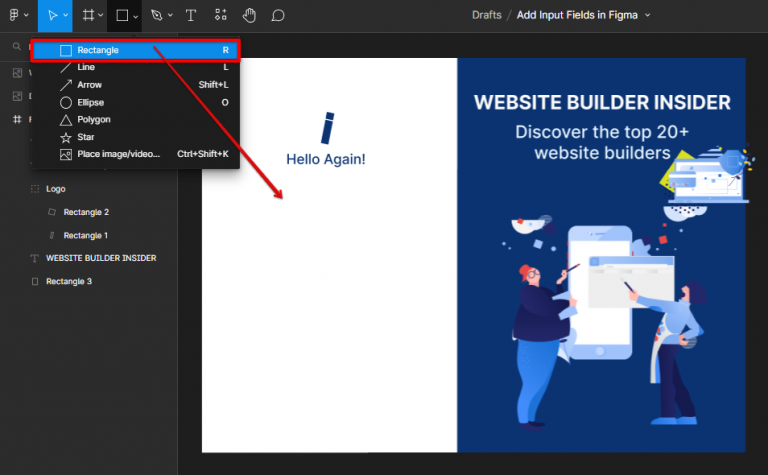
Task: Click the Pen tool icon
Action: tap(156, 15)
